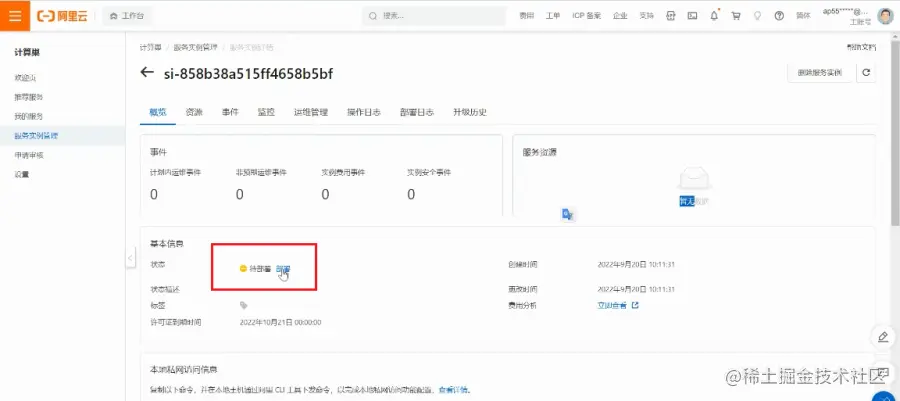The height and width of the screenshot is (401, 900).
Task: Click the search box in the header
Action: [433, 16]
